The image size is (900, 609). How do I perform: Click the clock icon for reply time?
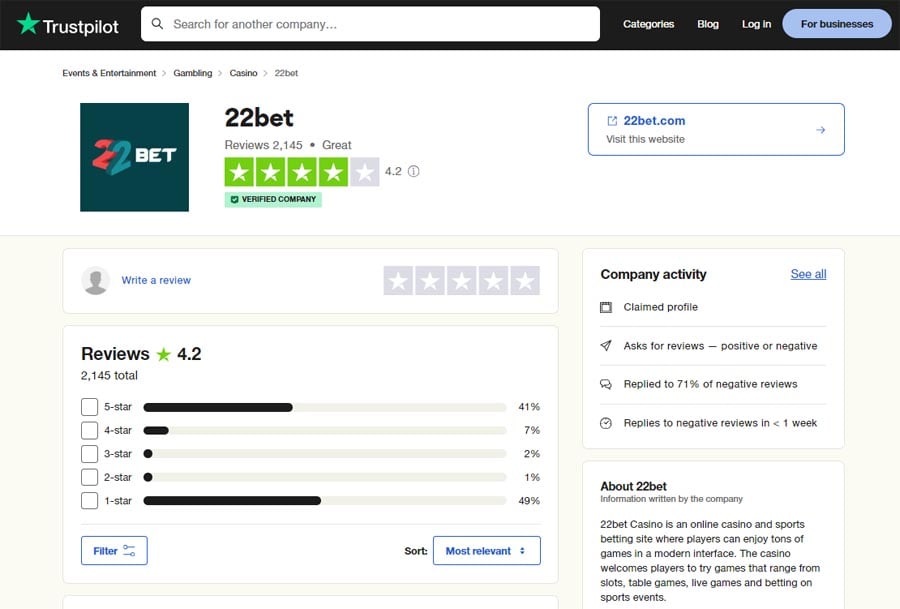606,423
